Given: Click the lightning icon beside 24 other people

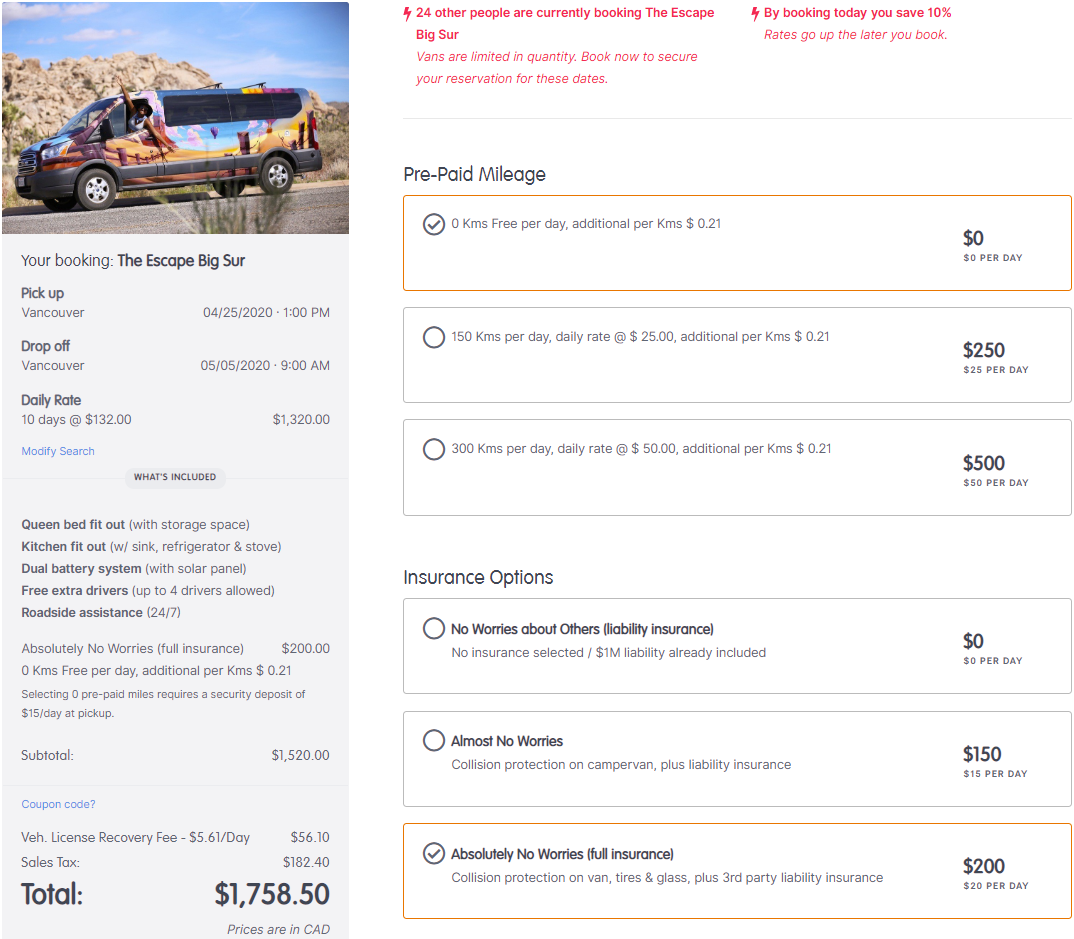Looking at the screenshot, I should click(407, 14).
